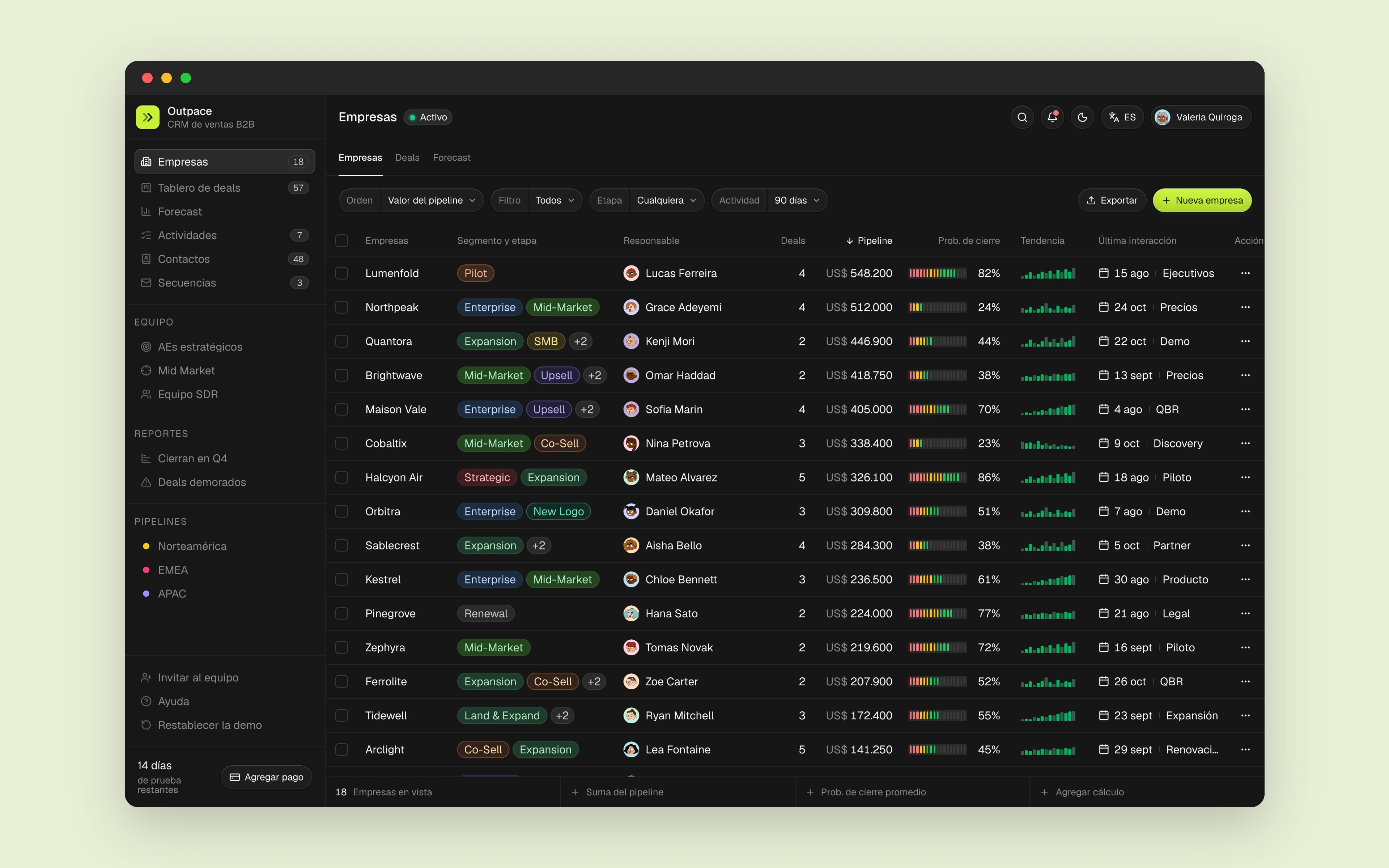The image size is (1389, 868).
Task: Toggle dark mode moon icon
Action: click(x=1083, y=117)
